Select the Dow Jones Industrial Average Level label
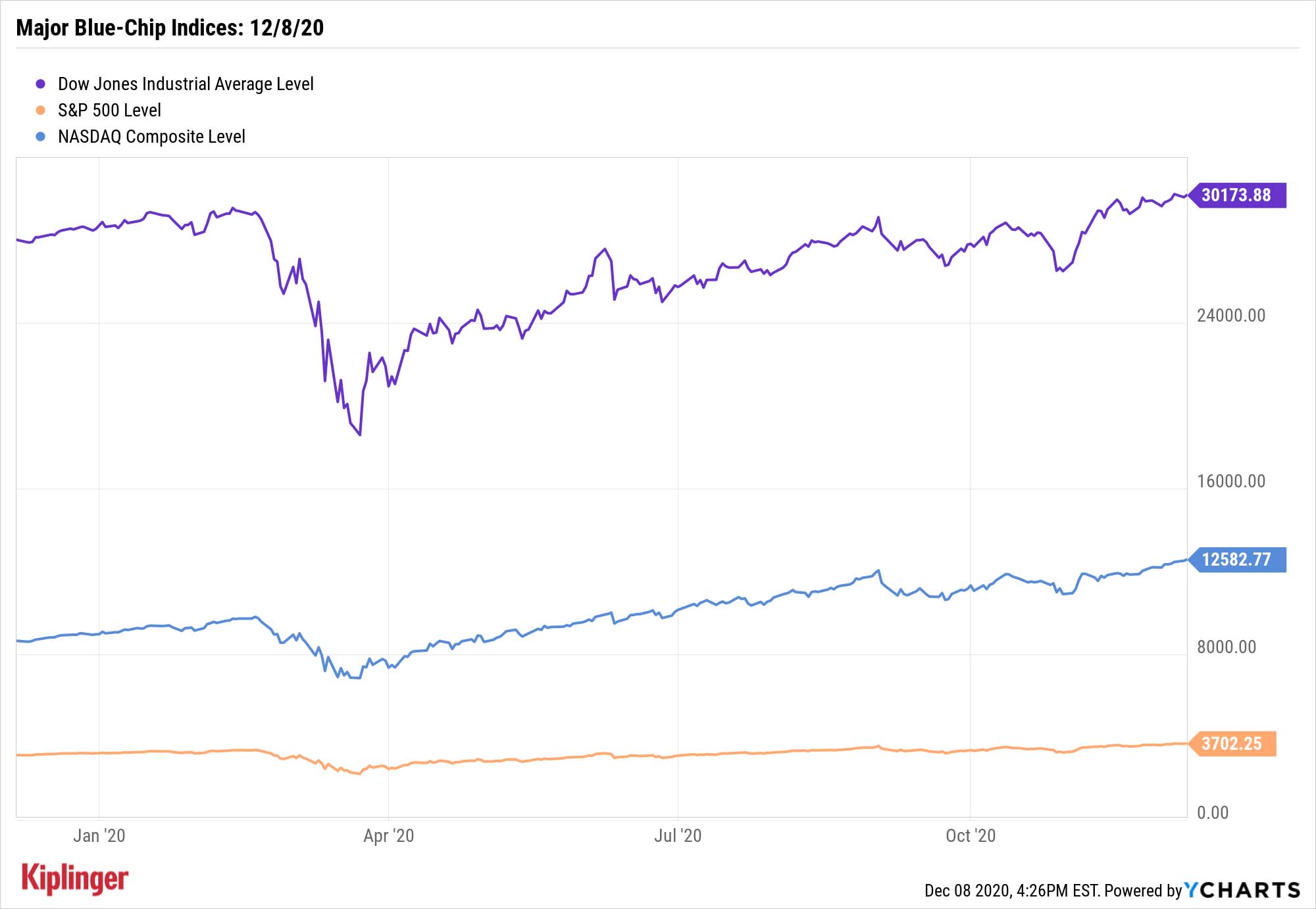Image resolution: width=1316 pixels, height=909 pixels. pos(186,84)
